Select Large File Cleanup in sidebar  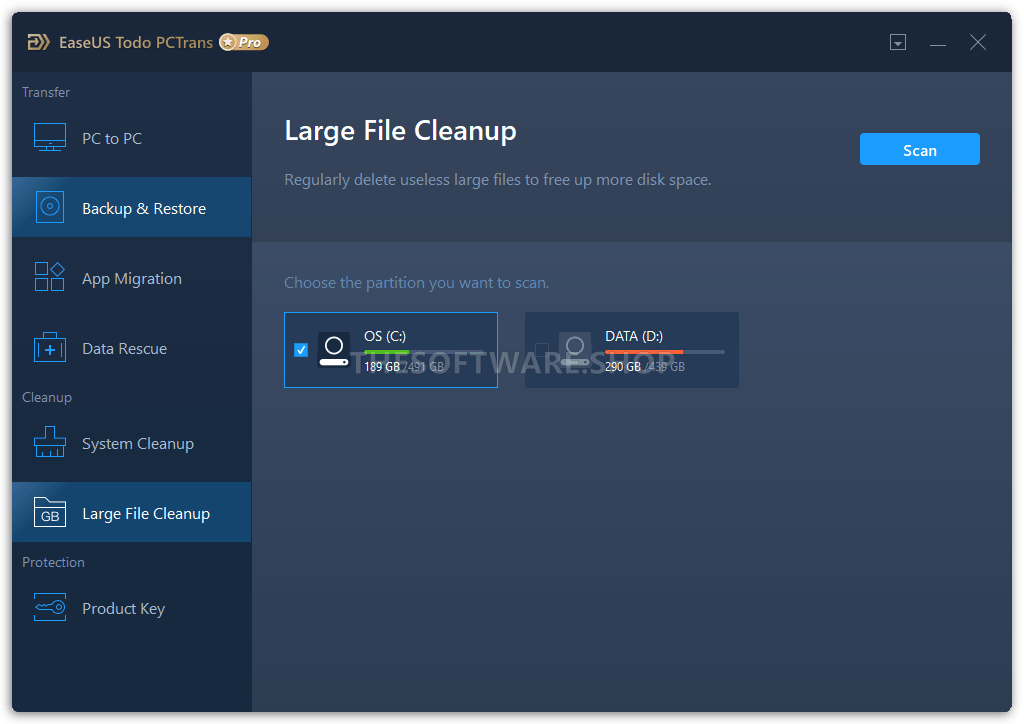pos(131,512)
